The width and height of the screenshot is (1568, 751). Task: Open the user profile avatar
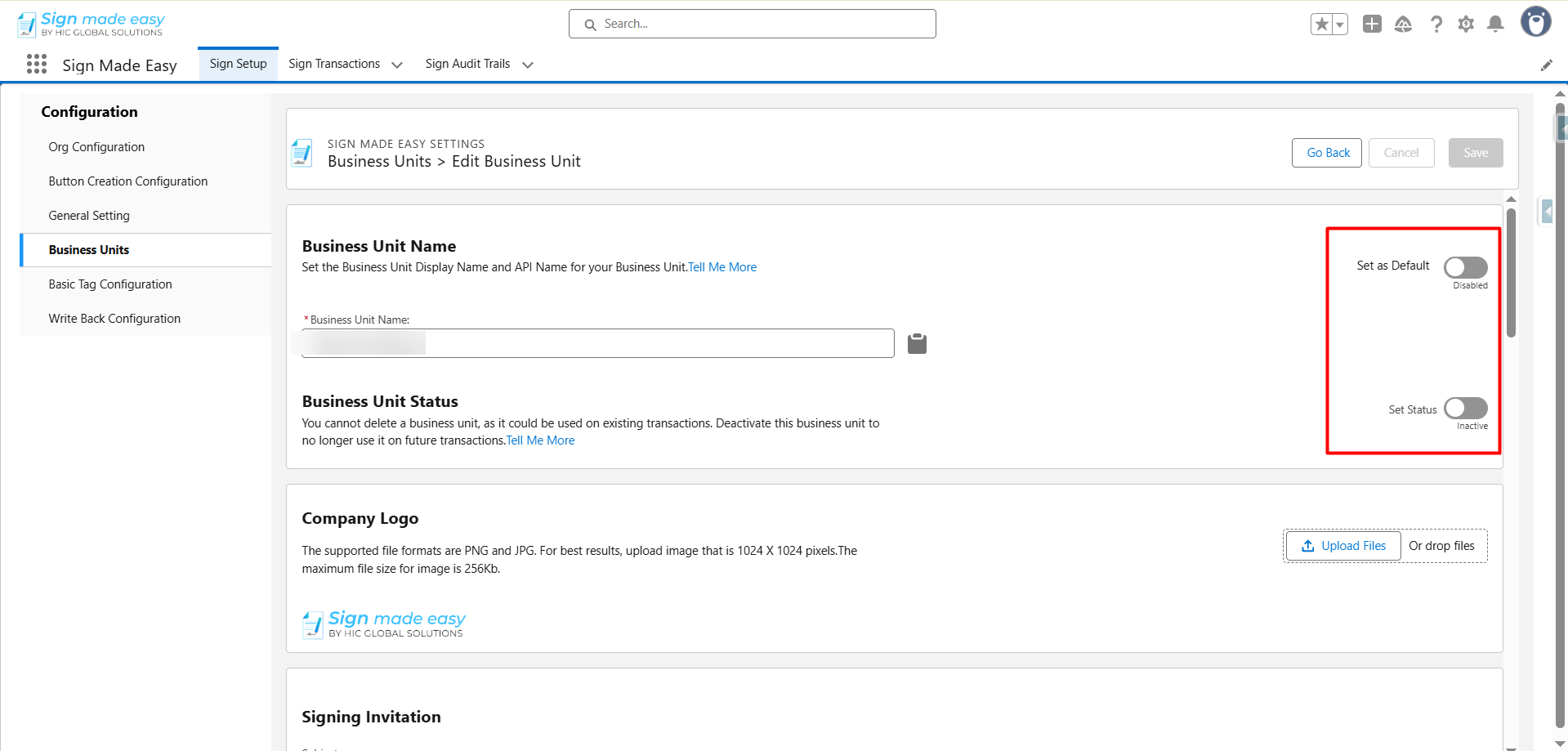pyautogui.click(x=1535, y=23)
